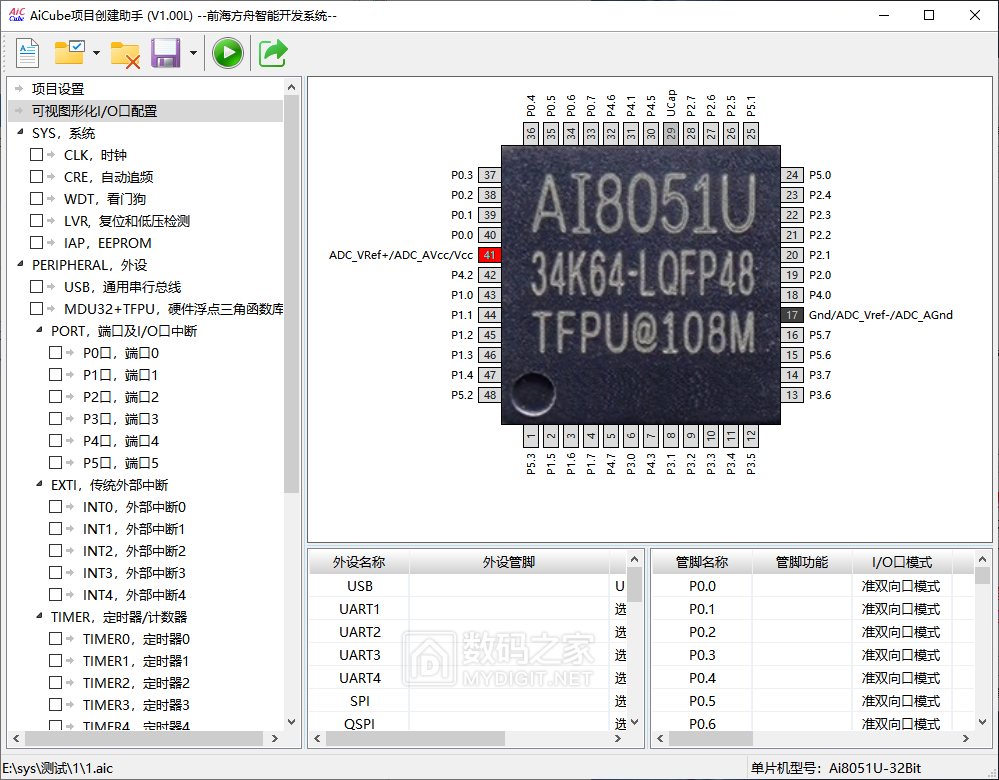This screenshot has width=999, height=780.
Task: Click the 外设名称 column header
Action: [358, 562]
